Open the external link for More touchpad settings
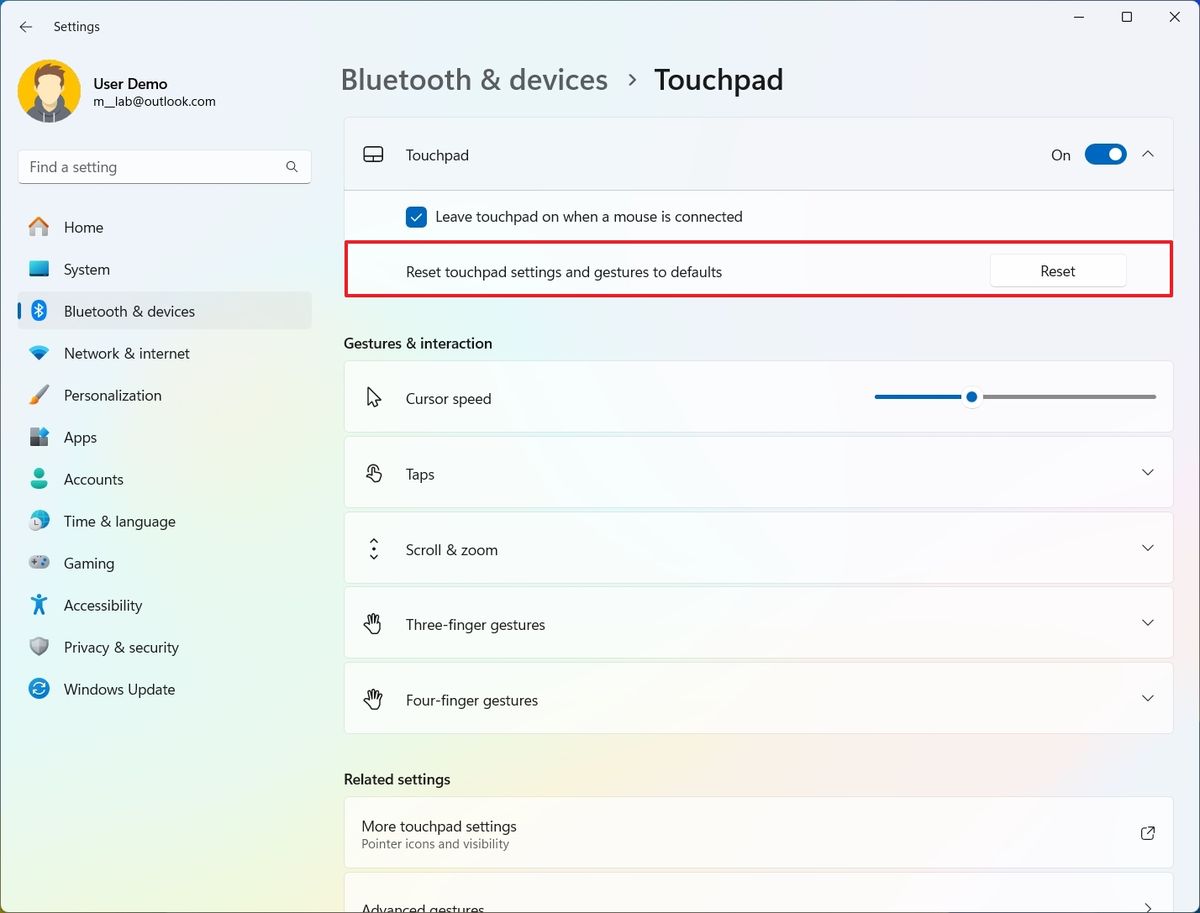The image size is (1200, 913). tap(1147, 833)
